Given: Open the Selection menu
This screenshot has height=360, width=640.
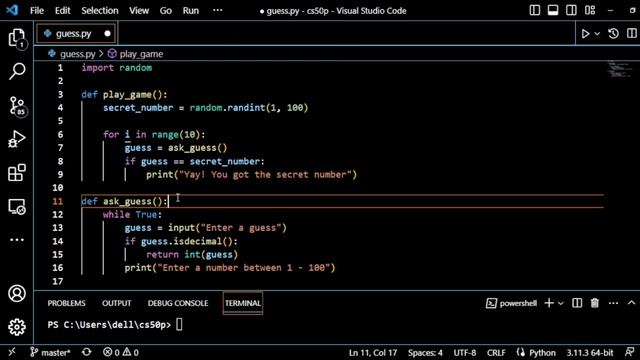Looking at the screenshot, I should 100,11.
